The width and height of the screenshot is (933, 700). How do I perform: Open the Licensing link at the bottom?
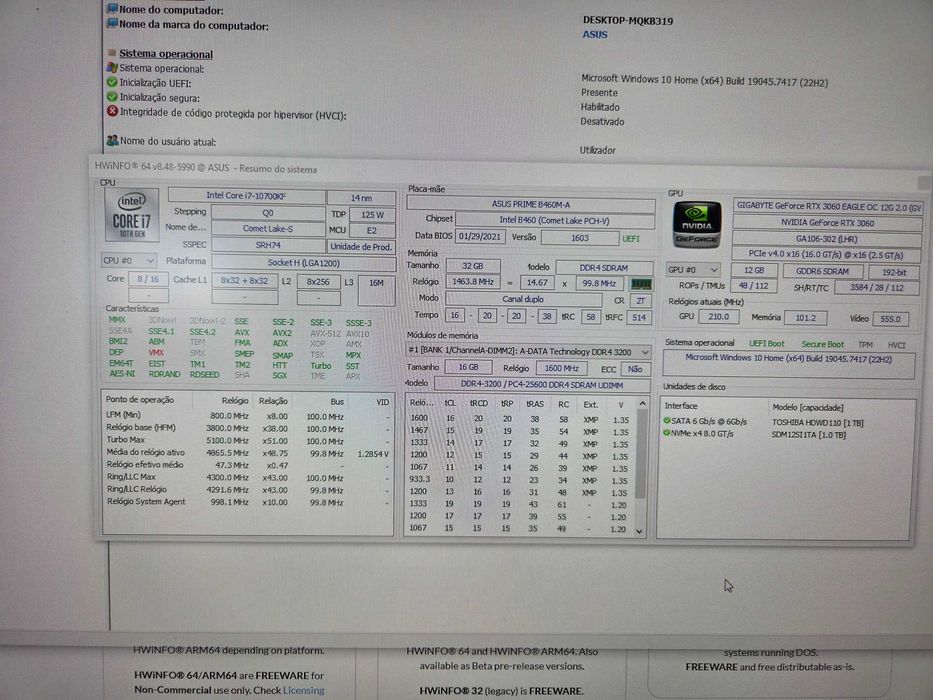click(303, 690)
